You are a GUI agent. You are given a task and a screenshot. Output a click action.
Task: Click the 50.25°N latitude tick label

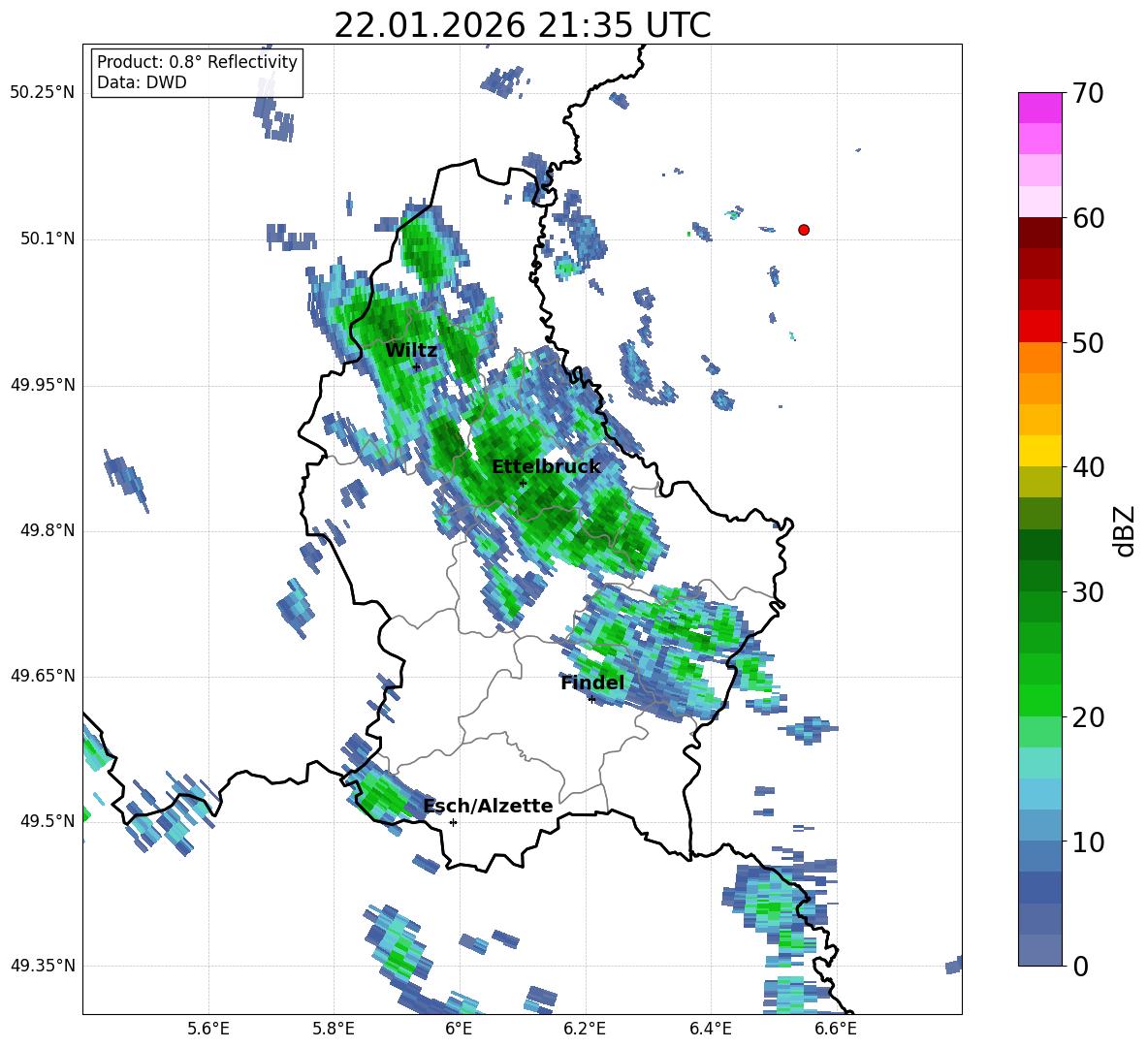coord(43,93)
